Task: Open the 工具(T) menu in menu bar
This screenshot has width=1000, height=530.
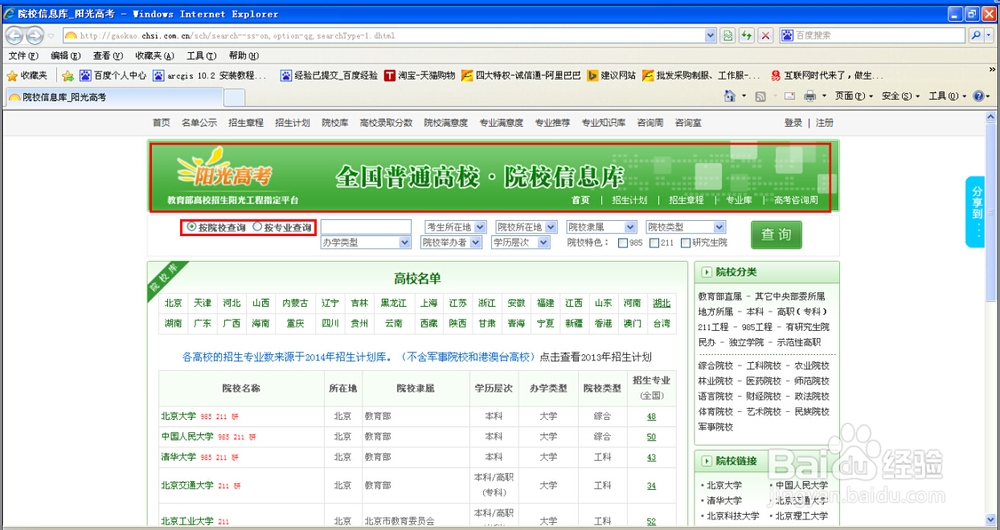Action: [x=202, y=56]
